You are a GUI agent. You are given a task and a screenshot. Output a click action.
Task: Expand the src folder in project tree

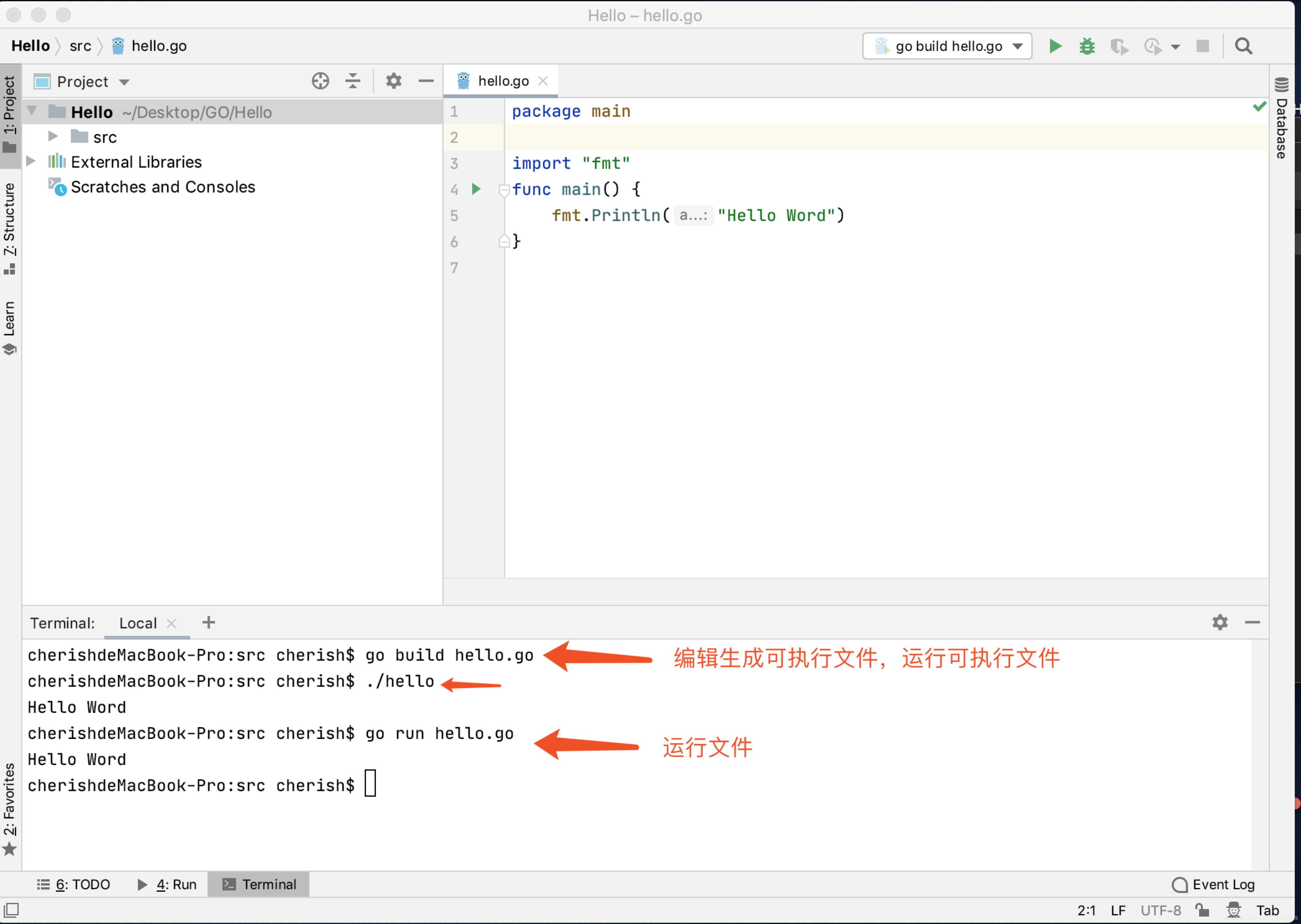click(53, 137)
